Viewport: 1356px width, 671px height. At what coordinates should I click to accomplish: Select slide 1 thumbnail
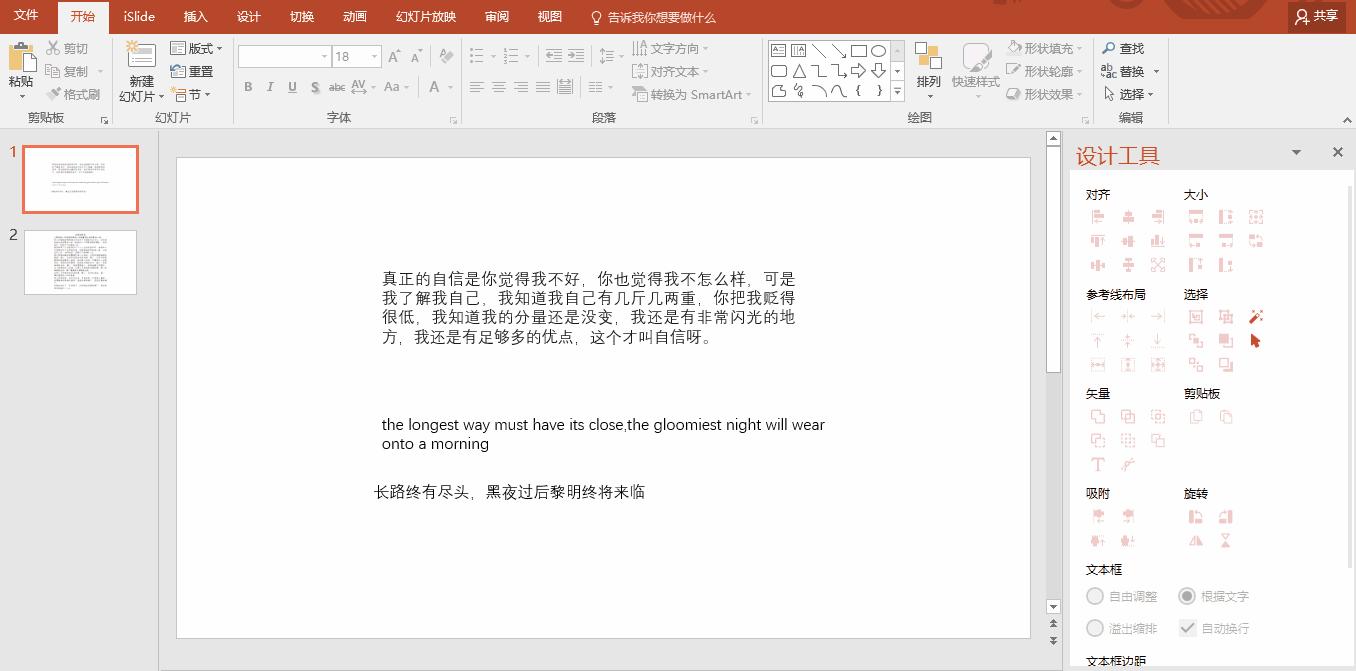click(80, 180)
